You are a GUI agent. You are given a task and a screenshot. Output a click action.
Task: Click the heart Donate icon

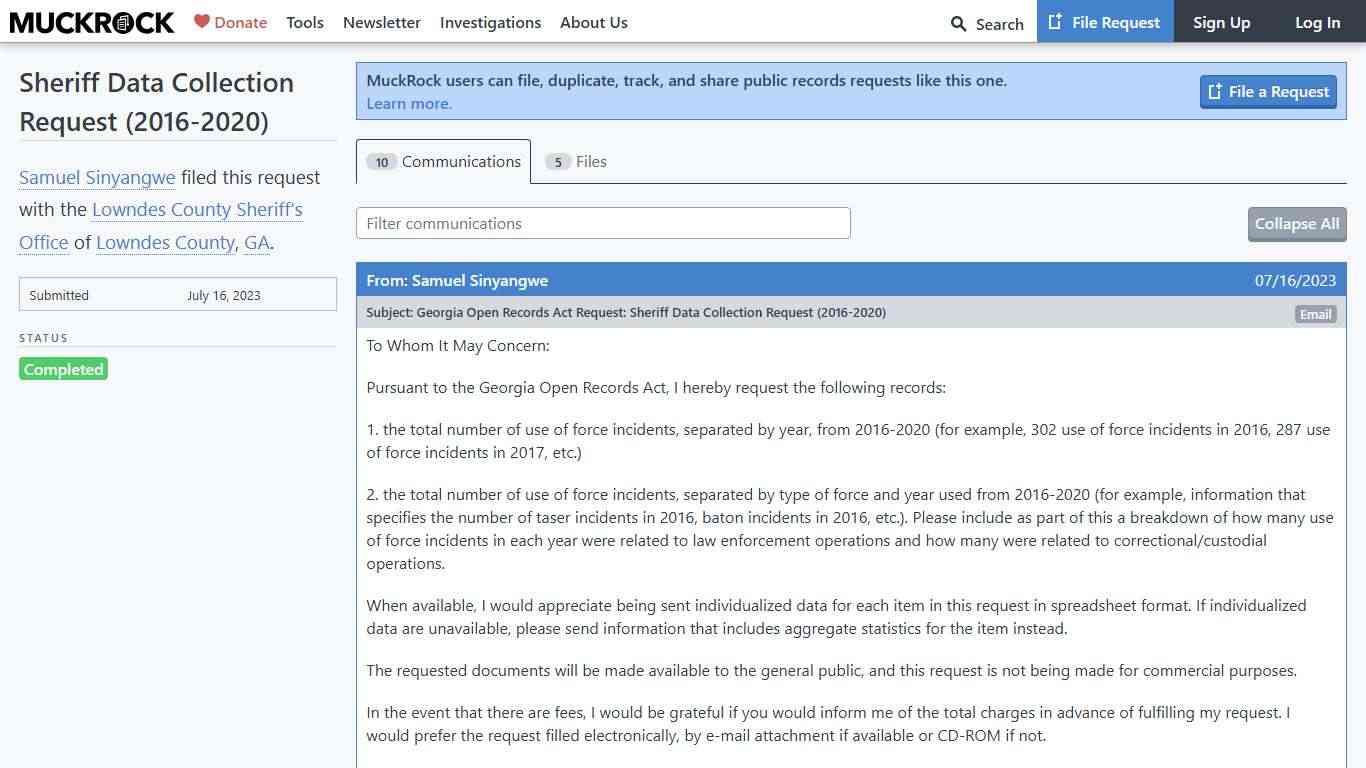[x=202, y=21]
